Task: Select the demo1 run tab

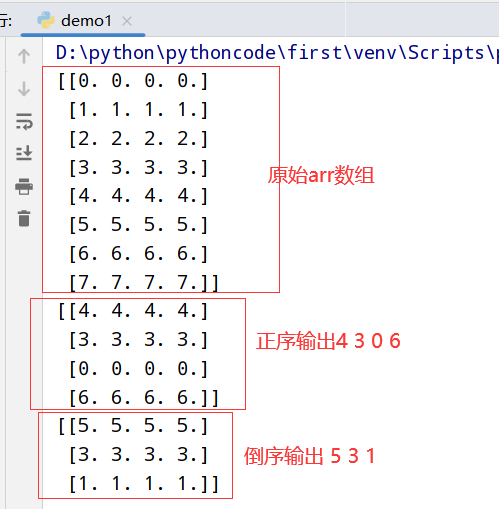Action: click(x=83, y=21)
